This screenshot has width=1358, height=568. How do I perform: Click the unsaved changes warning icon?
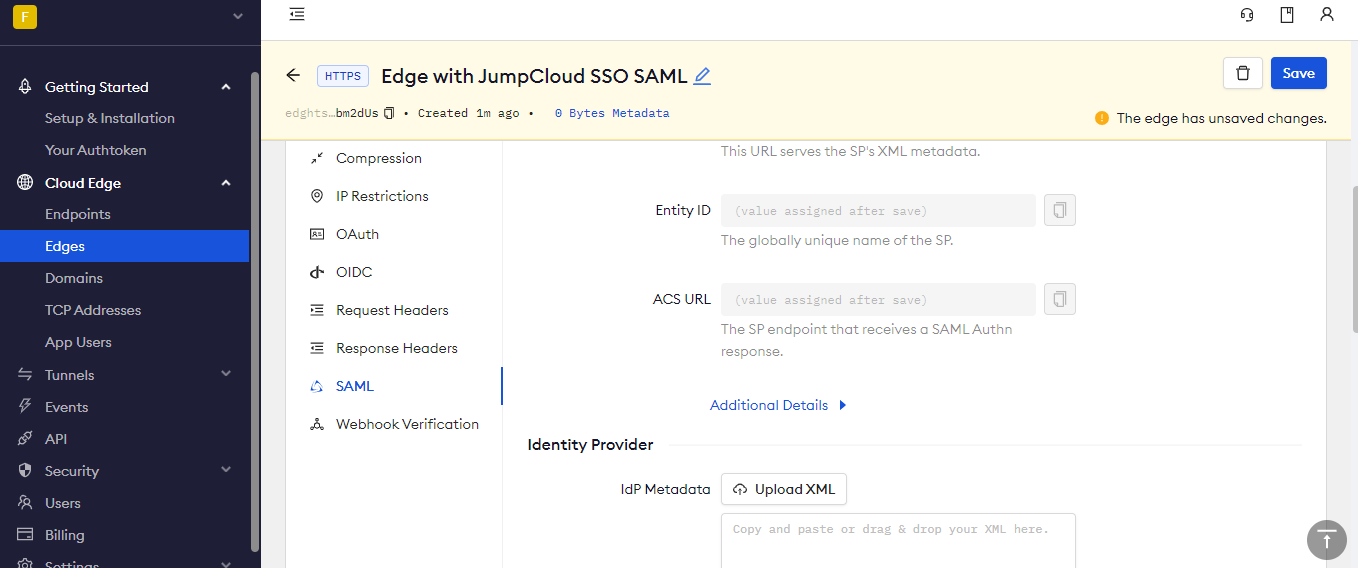coord(1102,118)
